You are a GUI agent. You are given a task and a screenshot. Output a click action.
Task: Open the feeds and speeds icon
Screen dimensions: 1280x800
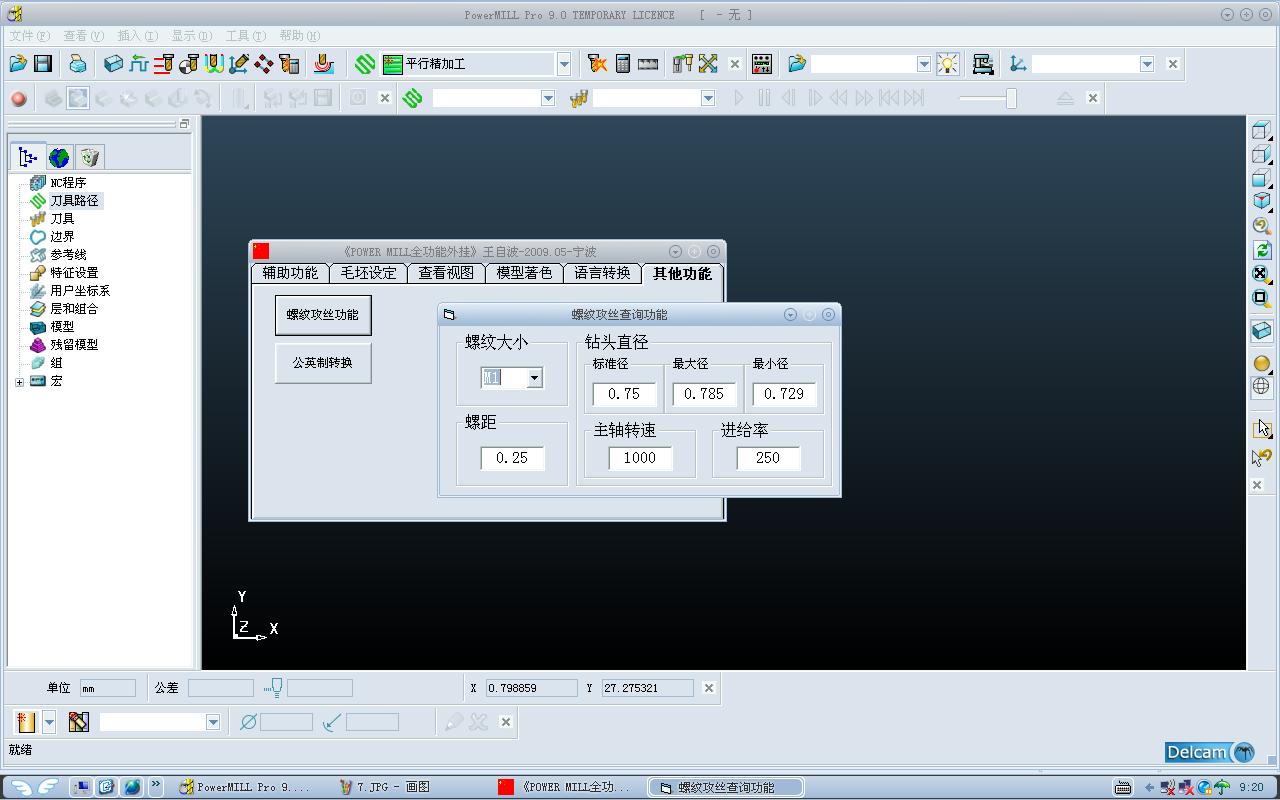click(x=163, y=64)
